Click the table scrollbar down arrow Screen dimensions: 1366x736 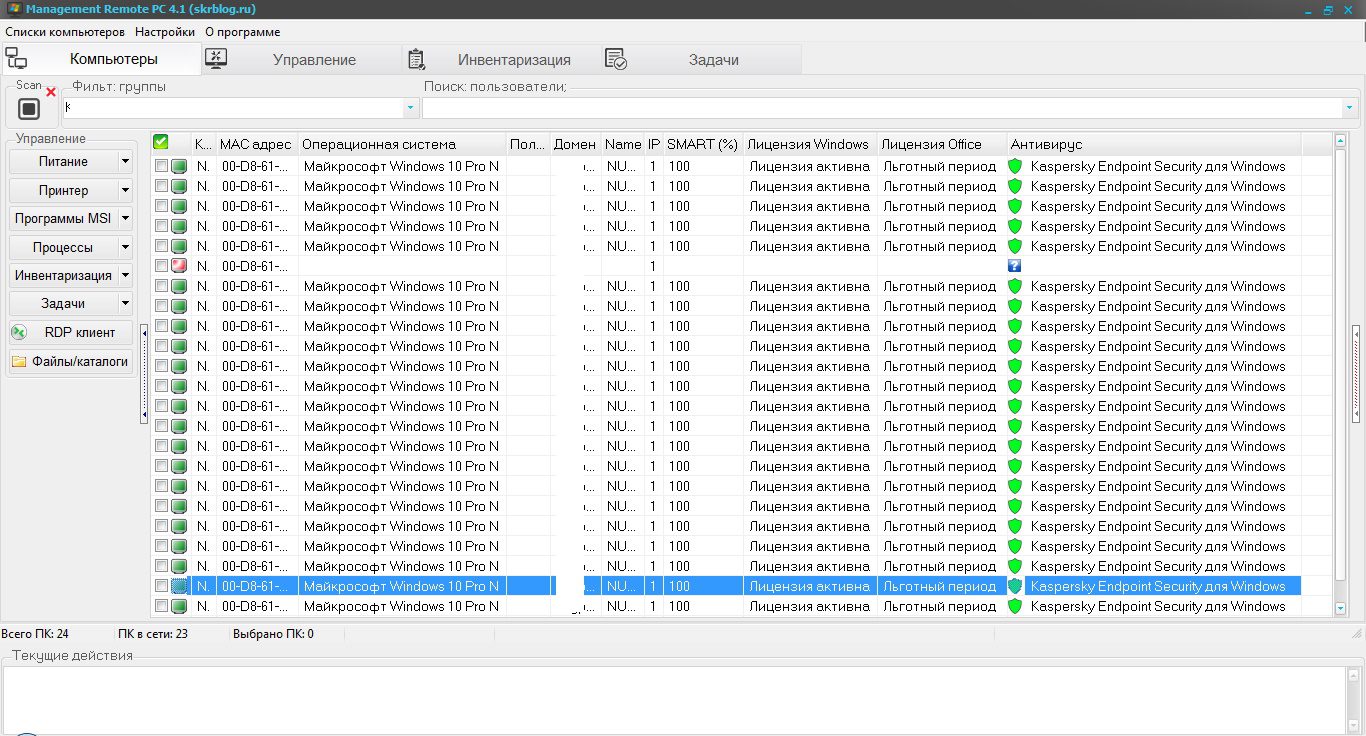1341,608
